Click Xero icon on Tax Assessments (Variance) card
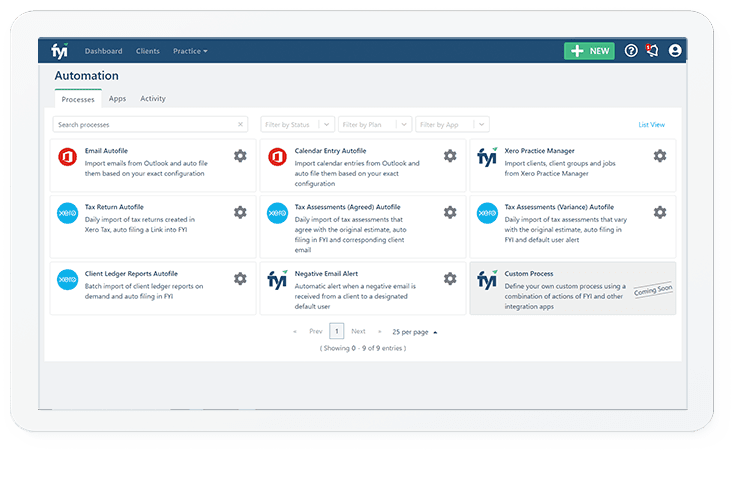Image resolution: width=733 pixels, height=492 pixels. (487, 213)
